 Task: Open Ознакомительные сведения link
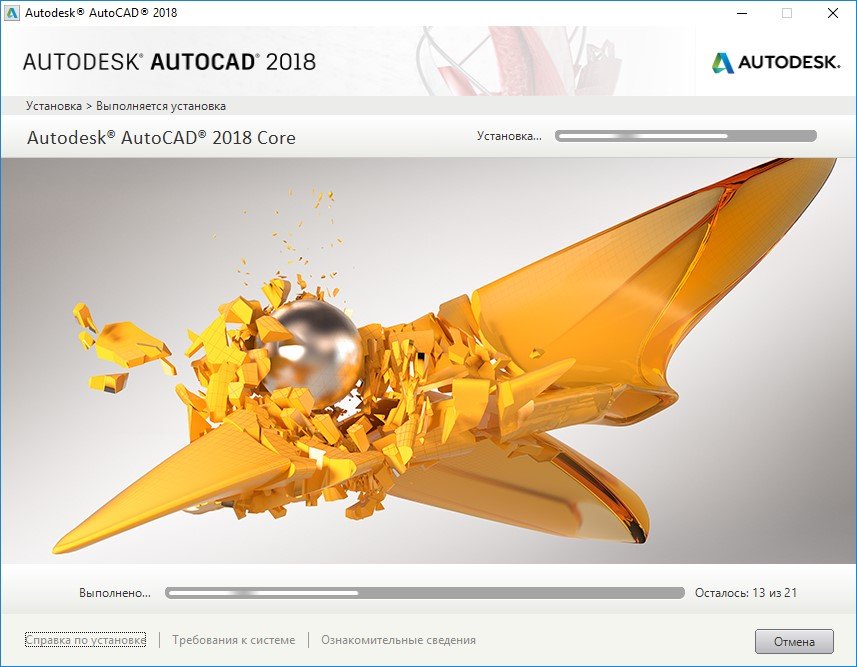(x=398, y=640)
